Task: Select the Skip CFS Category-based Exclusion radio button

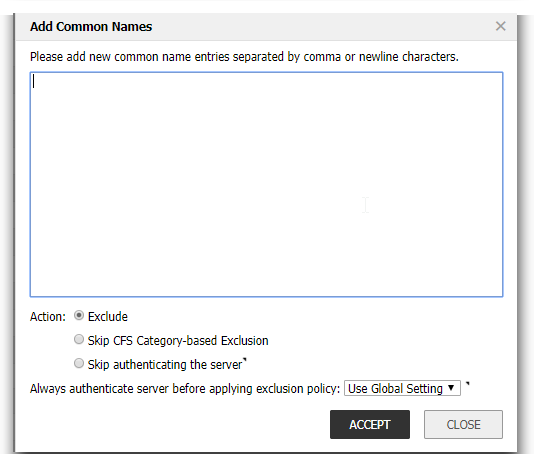Action: point(79,340)
